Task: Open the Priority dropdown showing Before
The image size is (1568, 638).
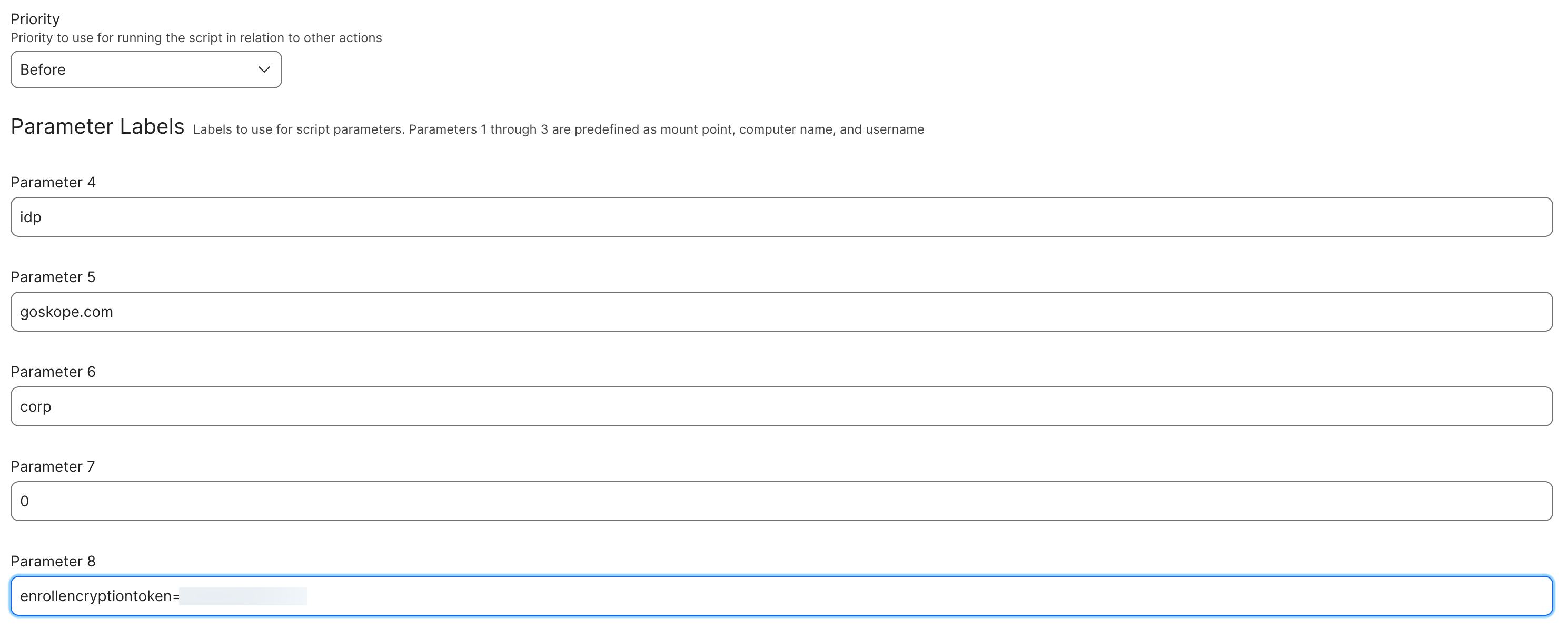Action: (x=146, y=69)
